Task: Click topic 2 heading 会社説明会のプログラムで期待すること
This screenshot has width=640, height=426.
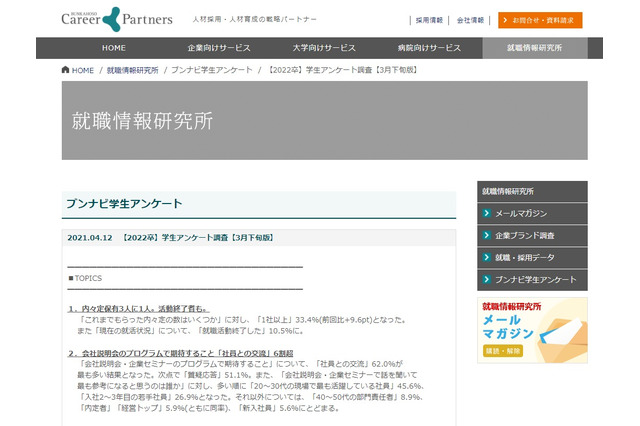Action: (x=180, y=353)
